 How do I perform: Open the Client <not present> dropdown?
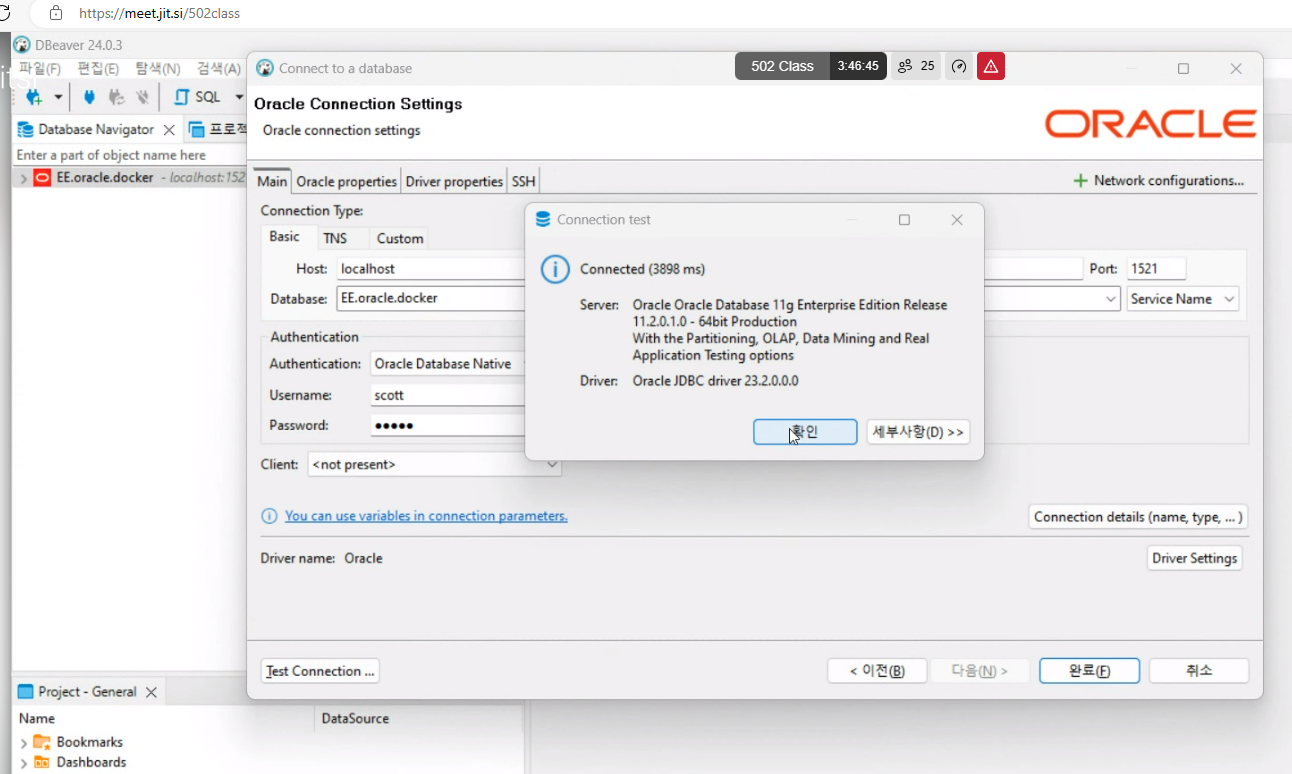tap(434, 464)
